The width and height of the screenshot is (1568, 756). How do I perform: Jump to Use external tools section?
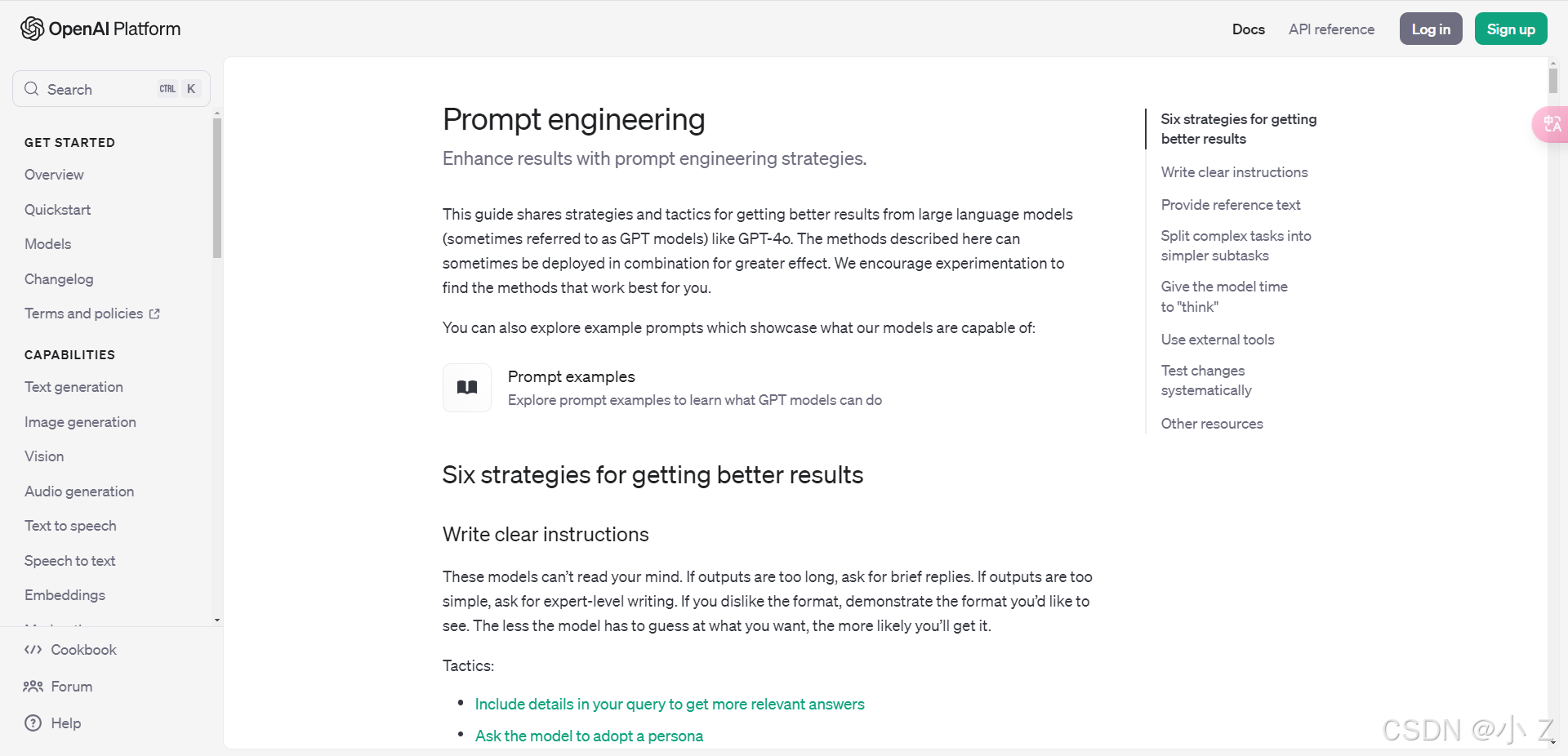click(1218, 340)
